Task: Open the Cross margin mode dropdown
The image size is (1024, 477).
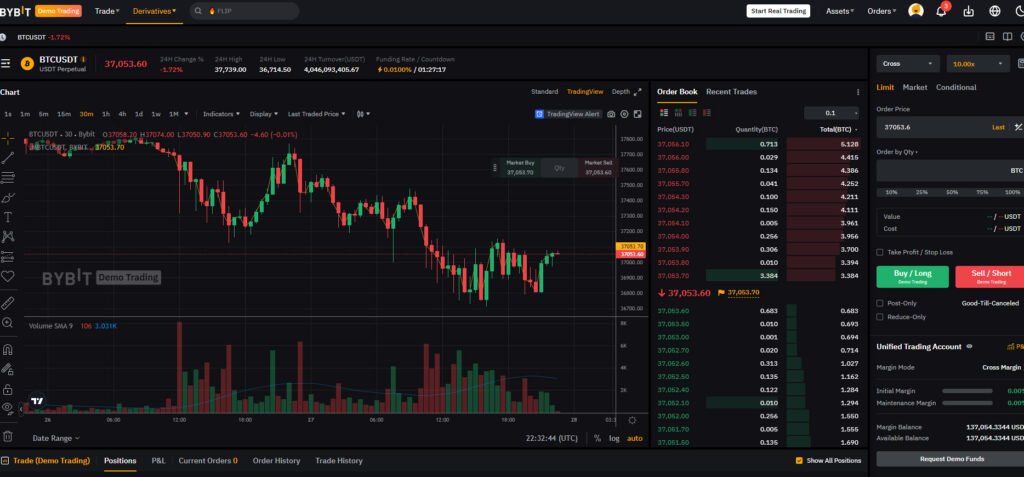Action: tap(908, 64)
